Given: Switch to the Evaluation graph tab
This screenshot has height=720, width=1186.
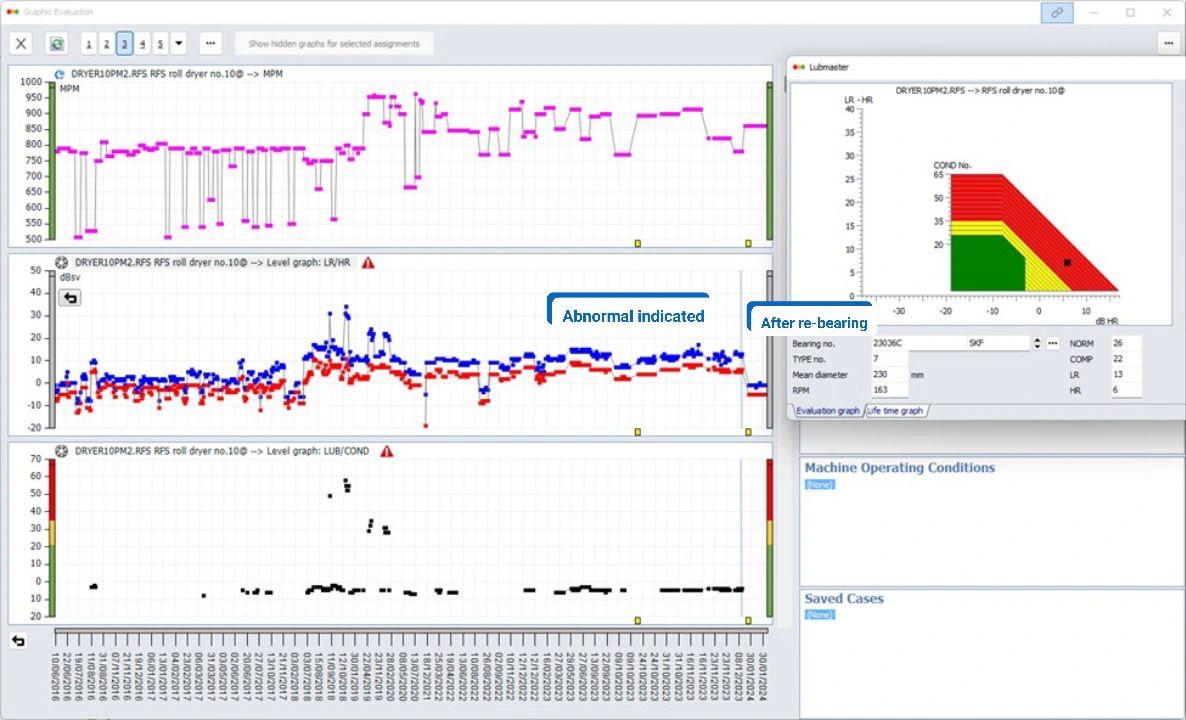Looking at the screenshot, I should click(827, 411).
